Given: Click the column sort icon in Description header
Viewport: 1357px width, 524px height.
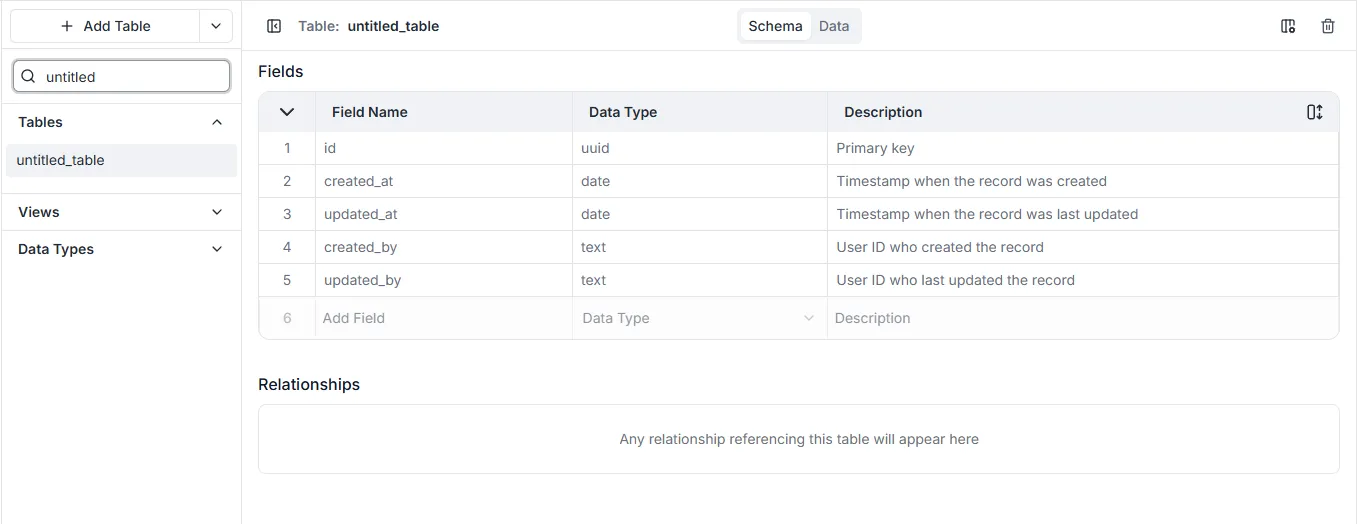Looking at the screenshot, I should [1314, 112].
